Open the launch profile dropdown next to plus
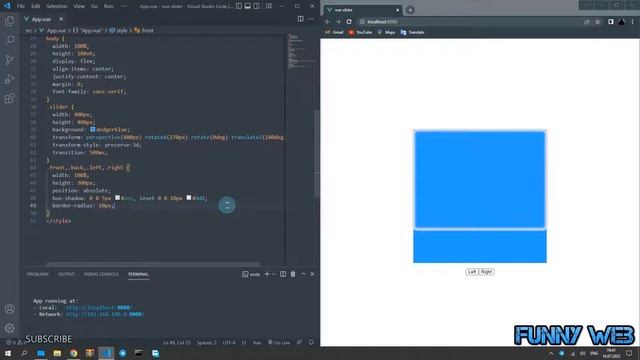 coord(273,274)
